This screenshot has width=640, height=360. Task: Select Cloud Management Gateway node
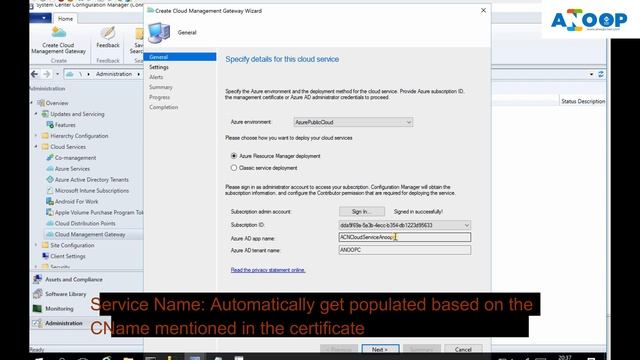90,234
